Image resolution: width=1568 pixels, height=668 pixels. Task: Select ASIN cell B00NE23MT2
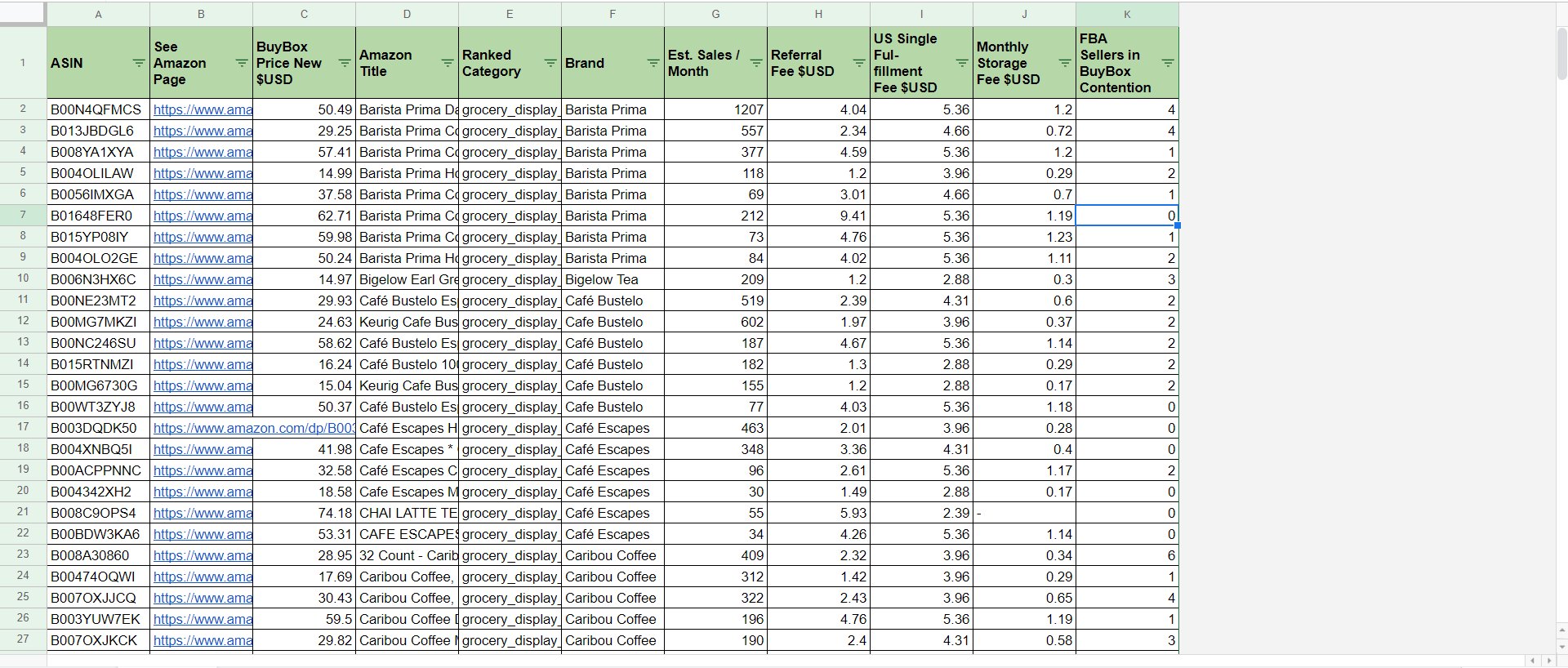(99, 301)
